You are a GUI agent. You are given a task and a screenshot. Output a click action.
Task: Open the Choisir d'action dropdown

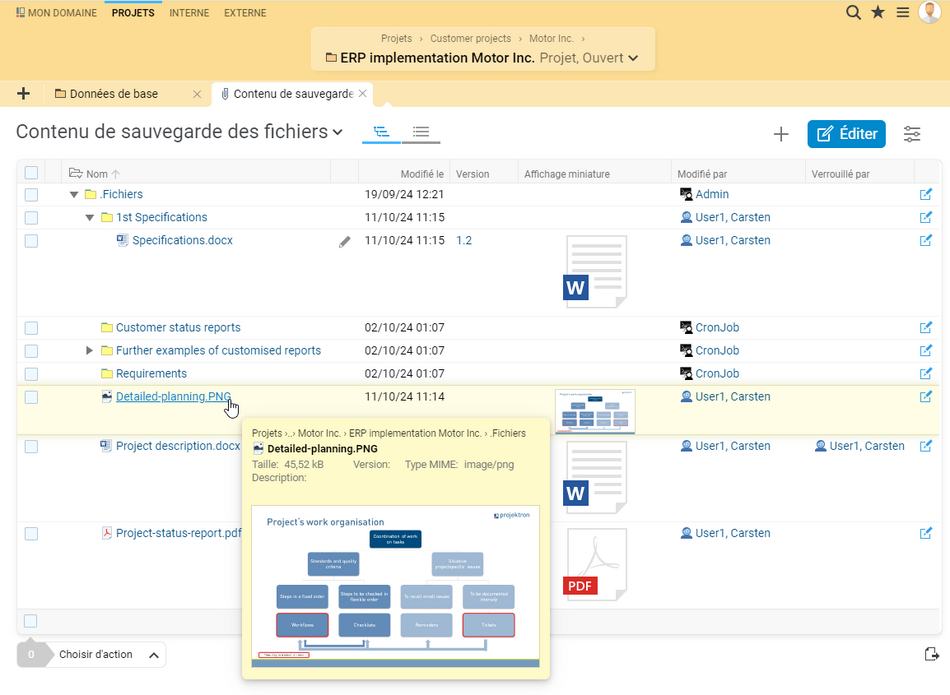click(x=108, y=655)
